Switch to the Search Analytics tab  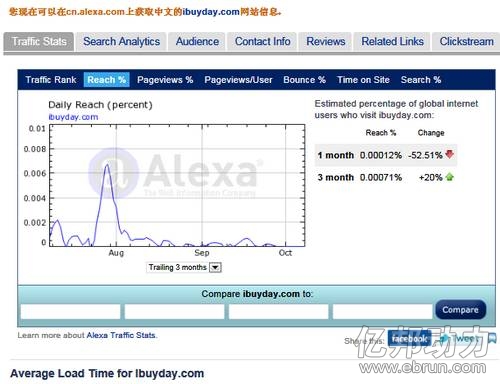point(121,42)
